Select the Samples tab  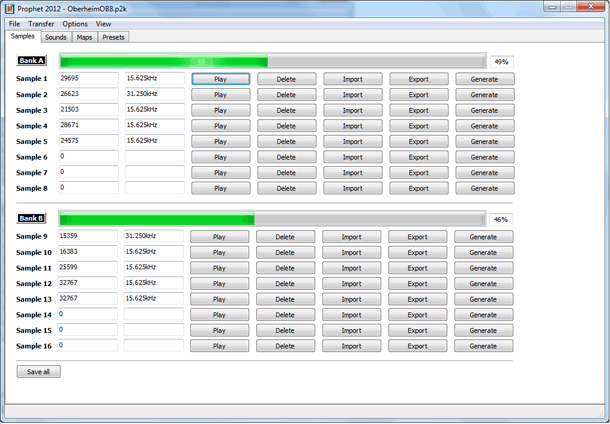[x=23, y=36]
